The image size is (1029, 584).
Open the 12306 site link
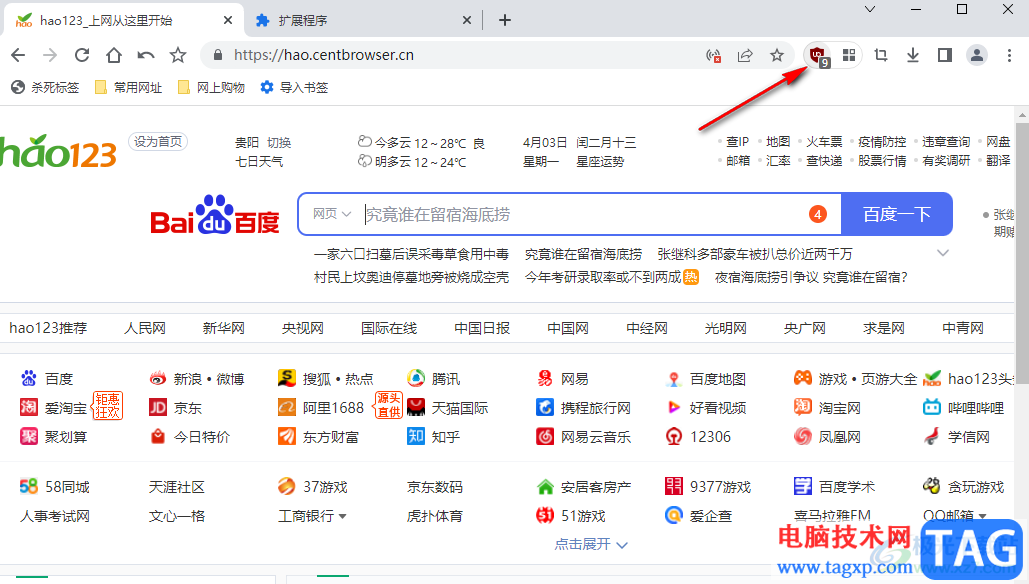[x=698, y=436]
